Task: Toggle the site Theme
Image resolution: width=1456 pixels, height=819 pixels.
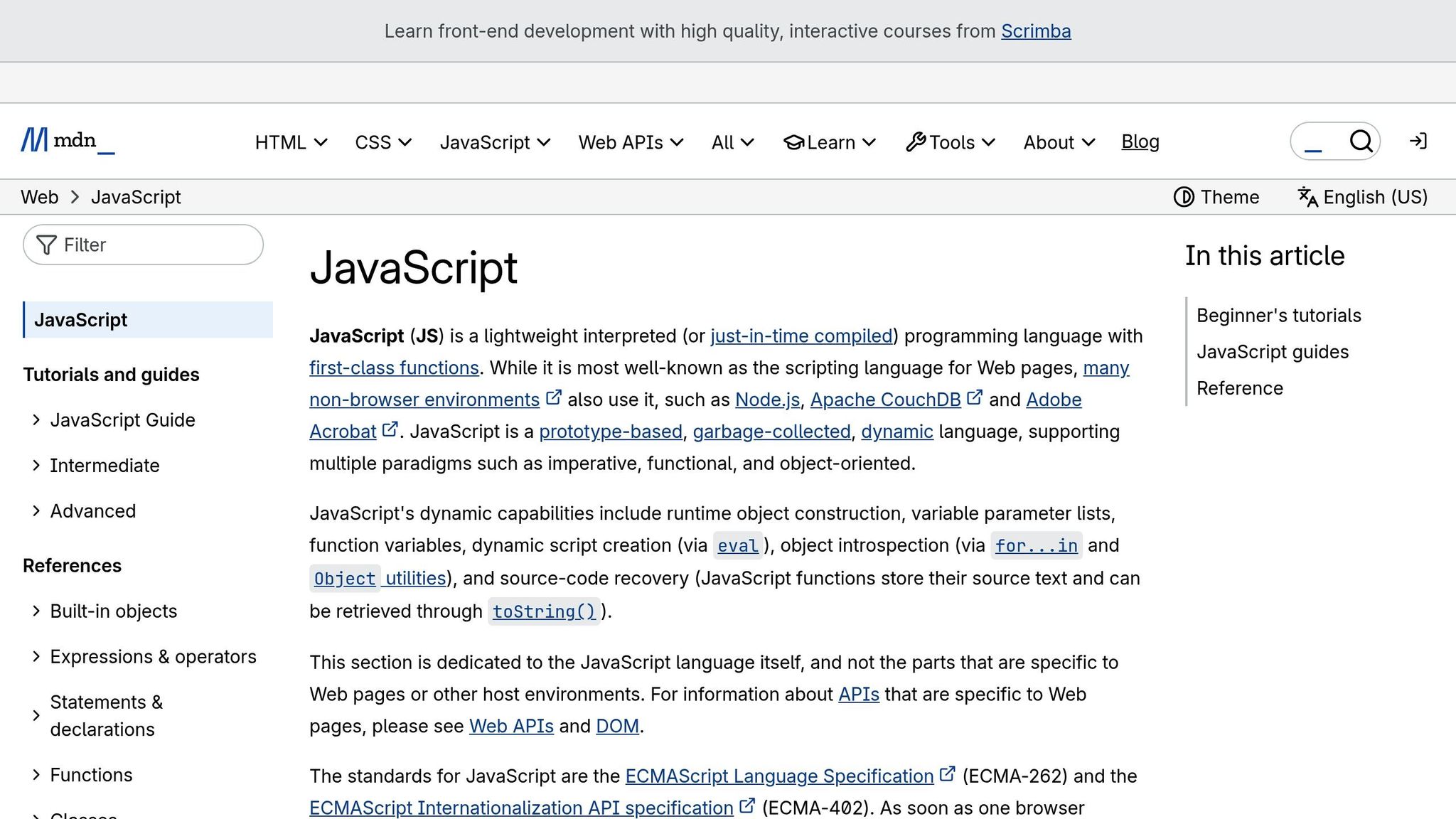Action: click(1216, 197)
